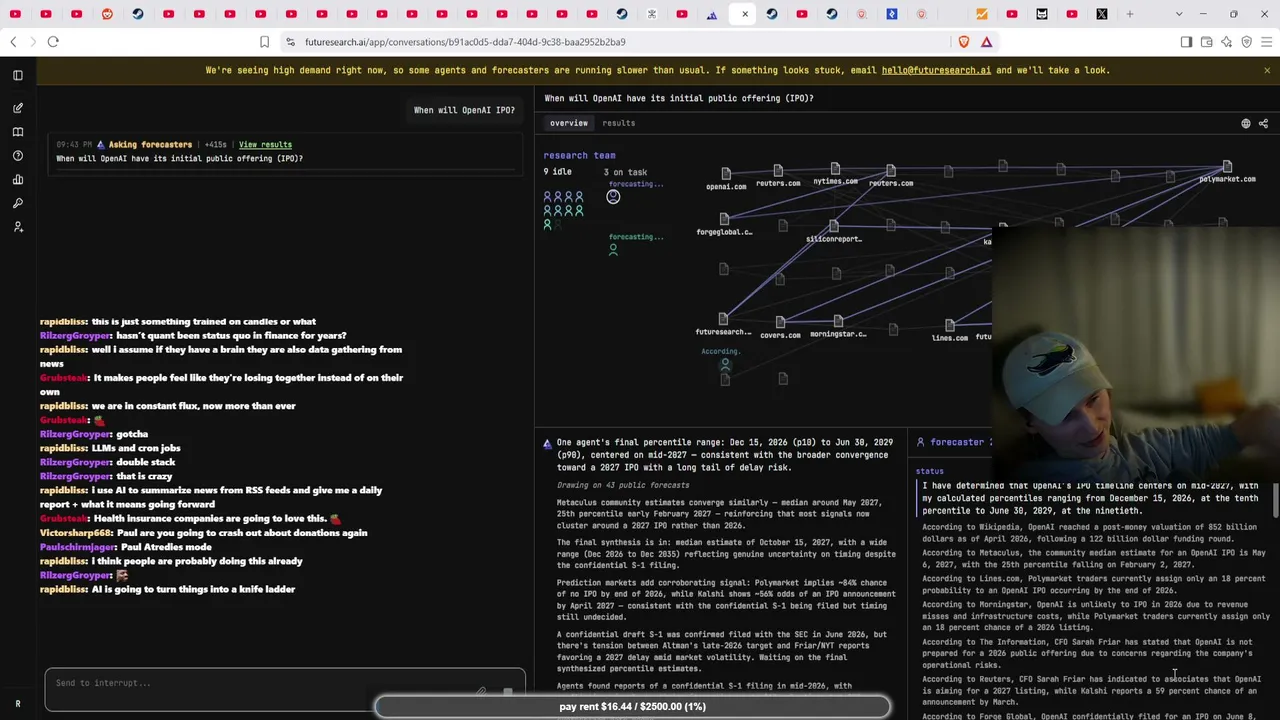This screenshot has width=1280, height=720.
Task: Click chat message 'LLMs and cron jobs'
Action: pos(136,448)
